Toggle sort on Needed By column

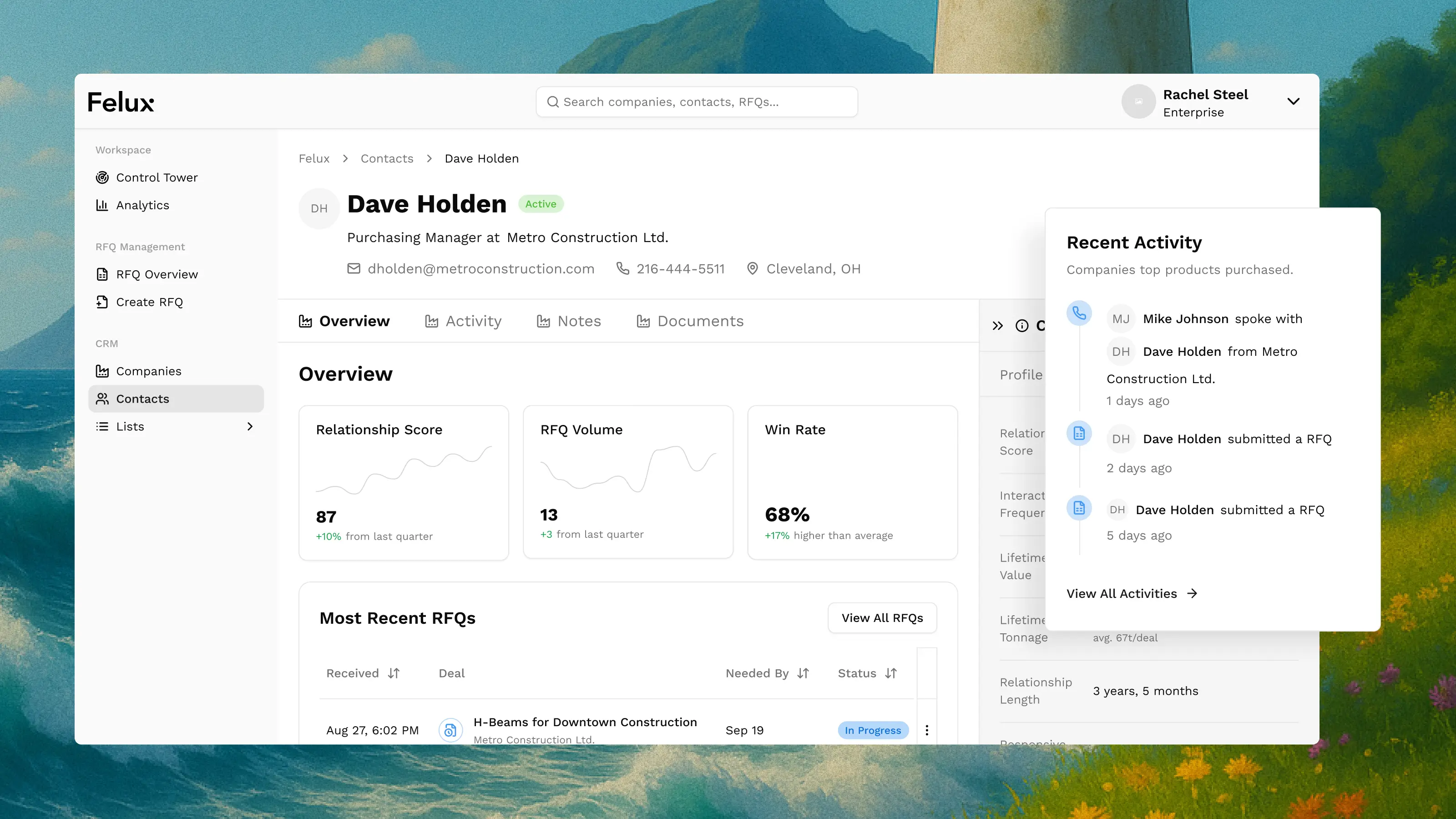point(803,673)
